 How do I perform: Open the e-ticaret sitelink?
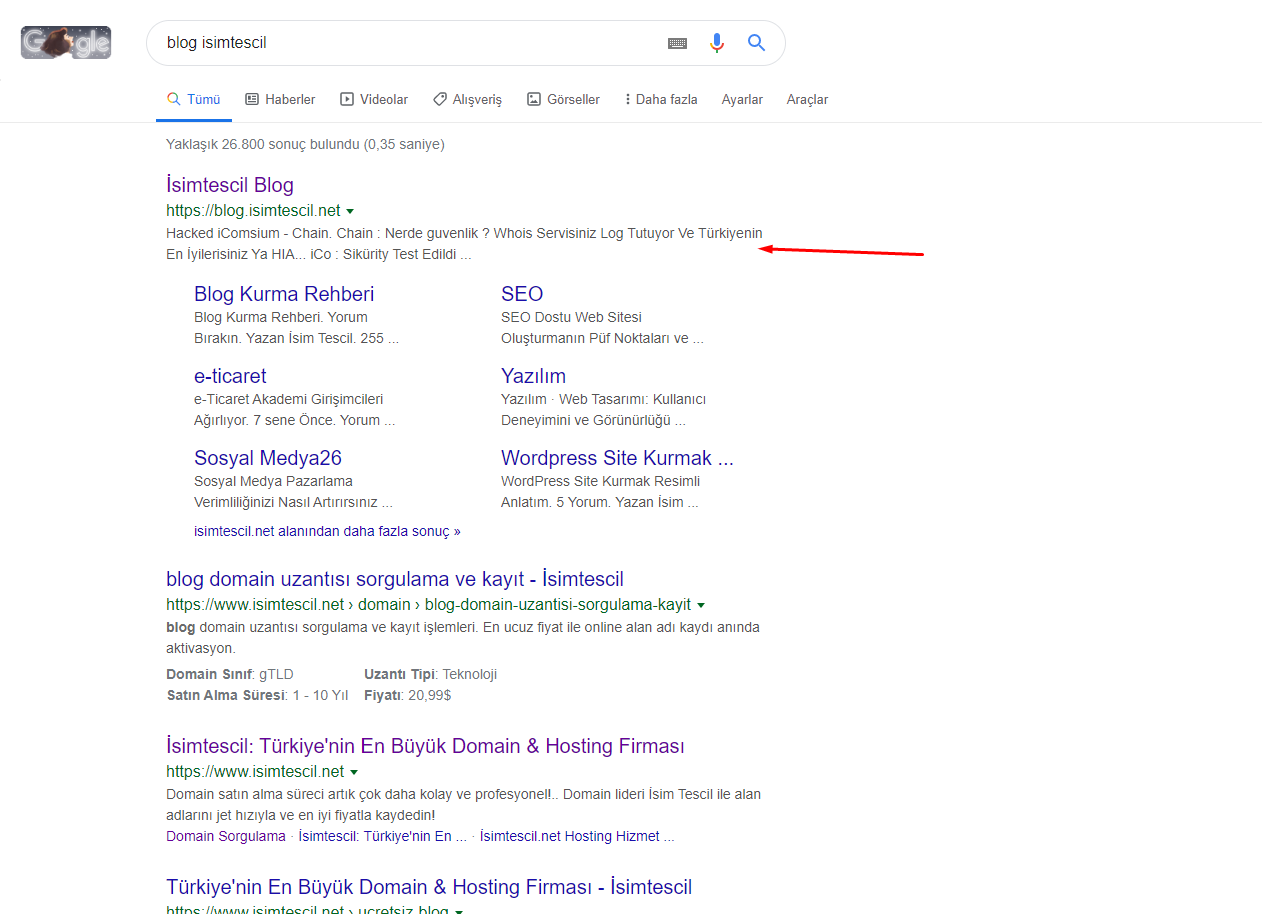pos(230,376)
